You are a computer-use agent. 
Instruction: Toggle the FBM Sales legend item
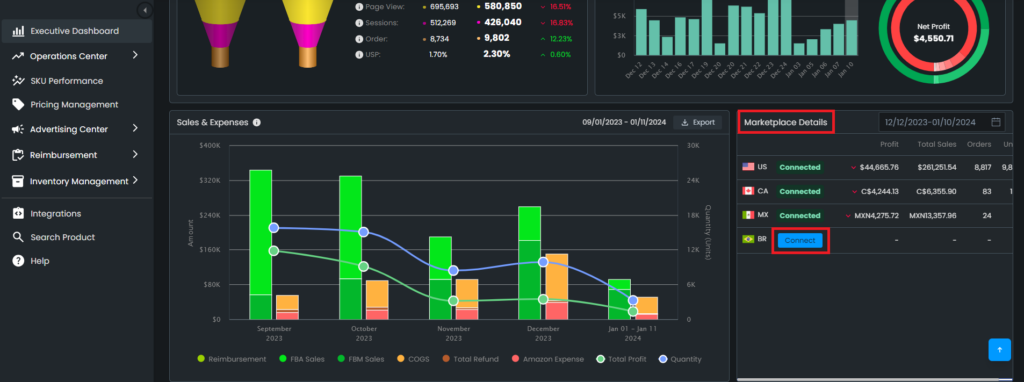[x=359, y=359]
